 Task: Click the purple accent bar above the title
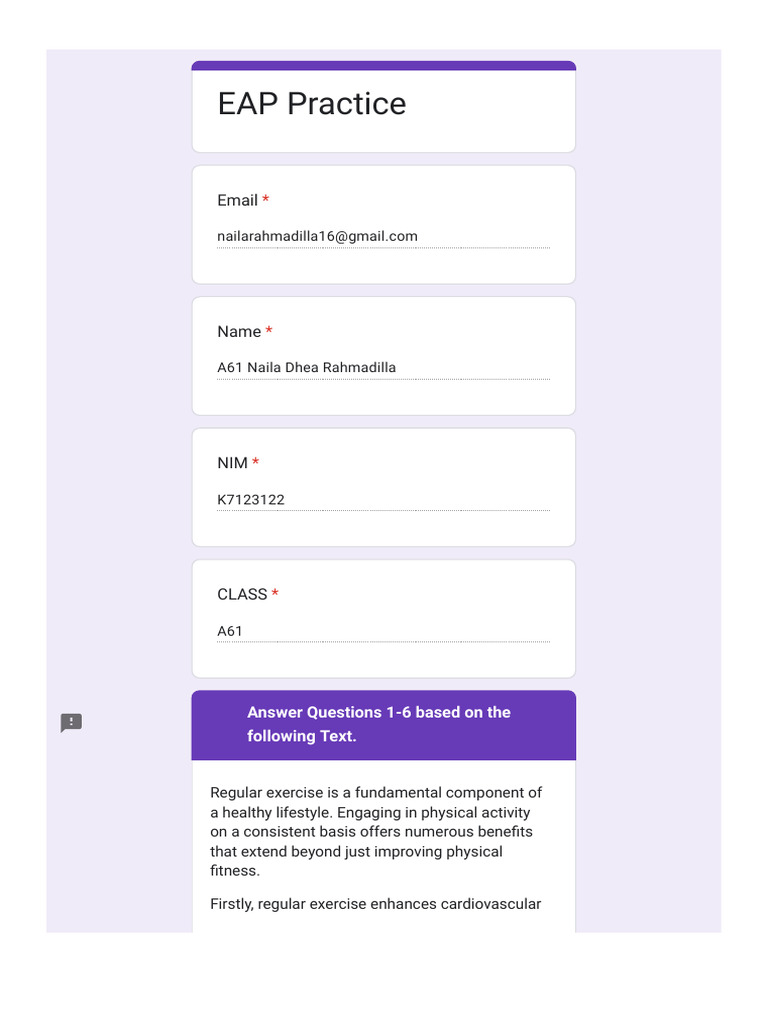coord(383,66)
